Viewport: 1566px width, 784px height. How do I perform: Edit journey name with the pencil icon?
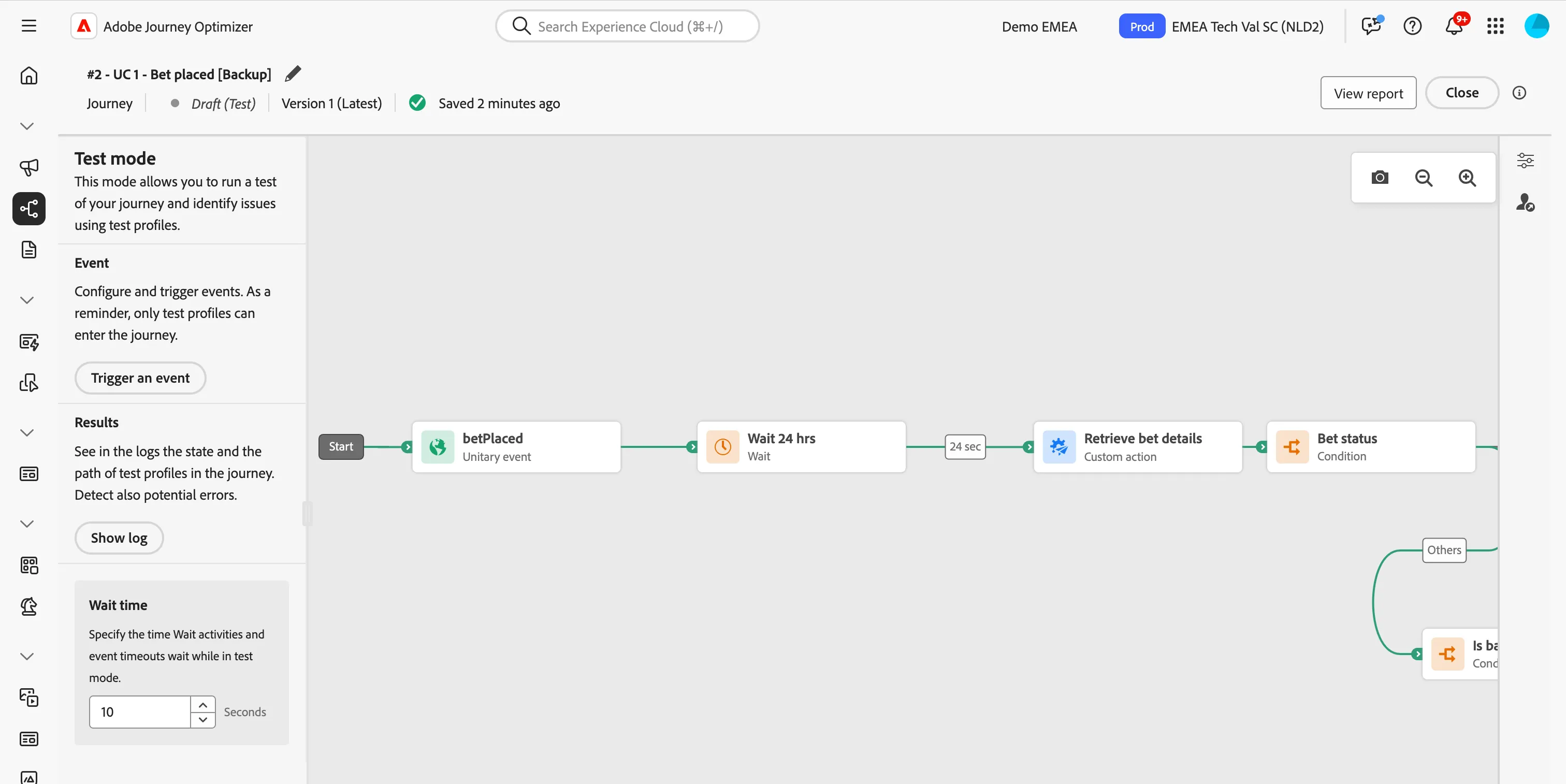point(293,74)
